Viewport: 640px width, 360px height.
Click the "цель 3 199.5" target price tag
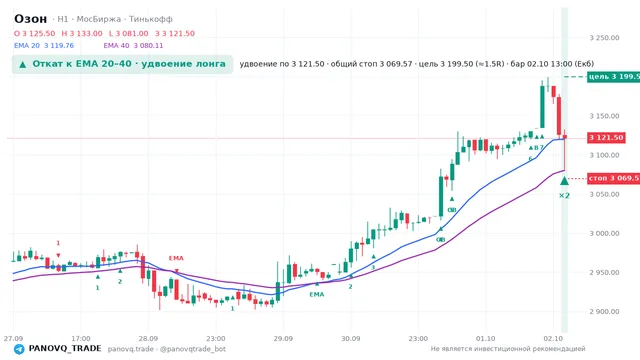(613, 77)
